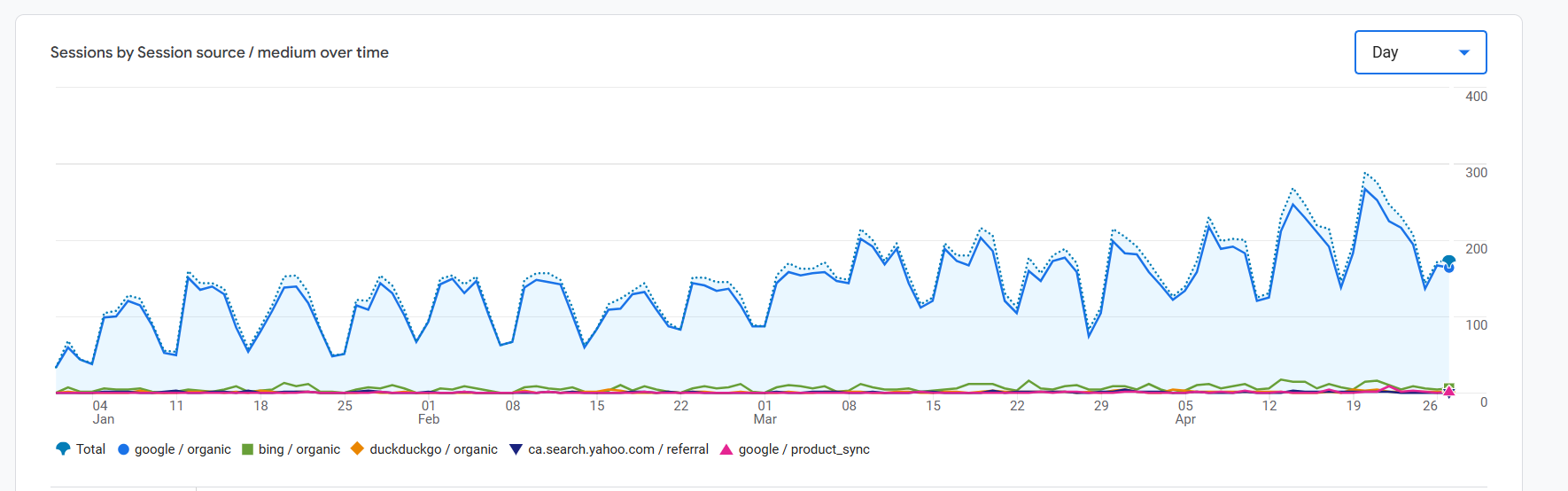Viewport: 1568px width, 491px height.
Task: Toggle the Total series legend label
Action: click(90, 449)
